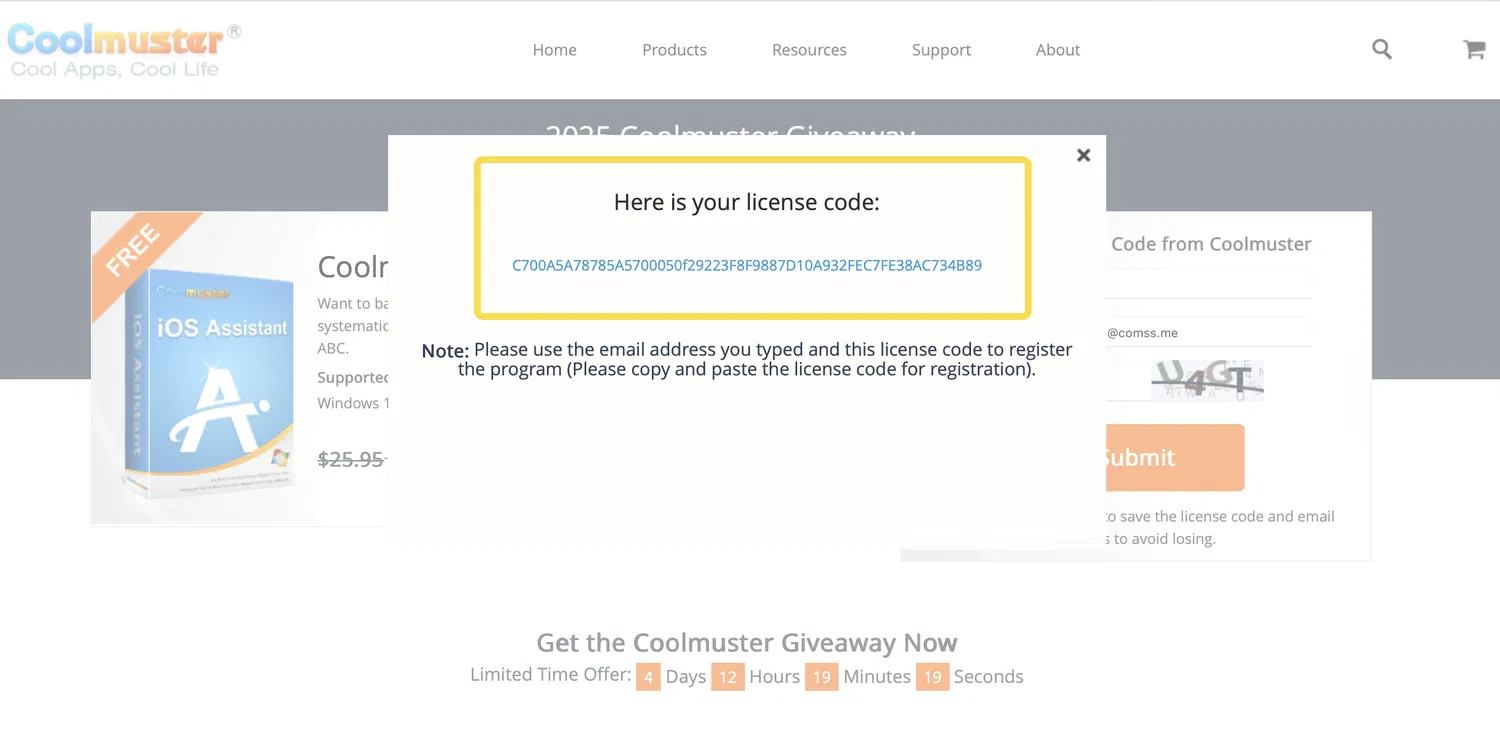Click the captcha image to refresh it
Screen dimensions: 1500x744
1207,381
